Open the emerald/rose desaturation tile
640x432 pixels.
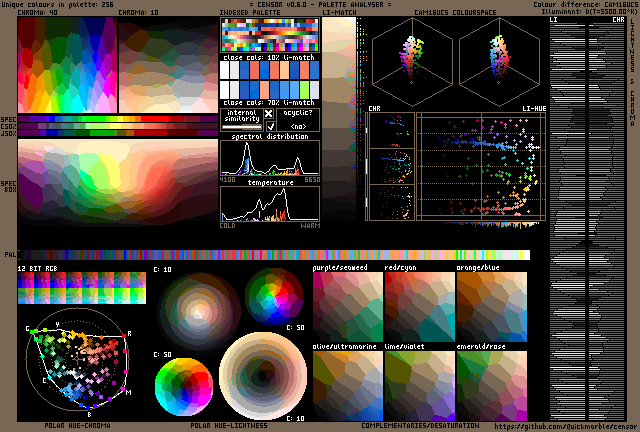click(492, 386)
